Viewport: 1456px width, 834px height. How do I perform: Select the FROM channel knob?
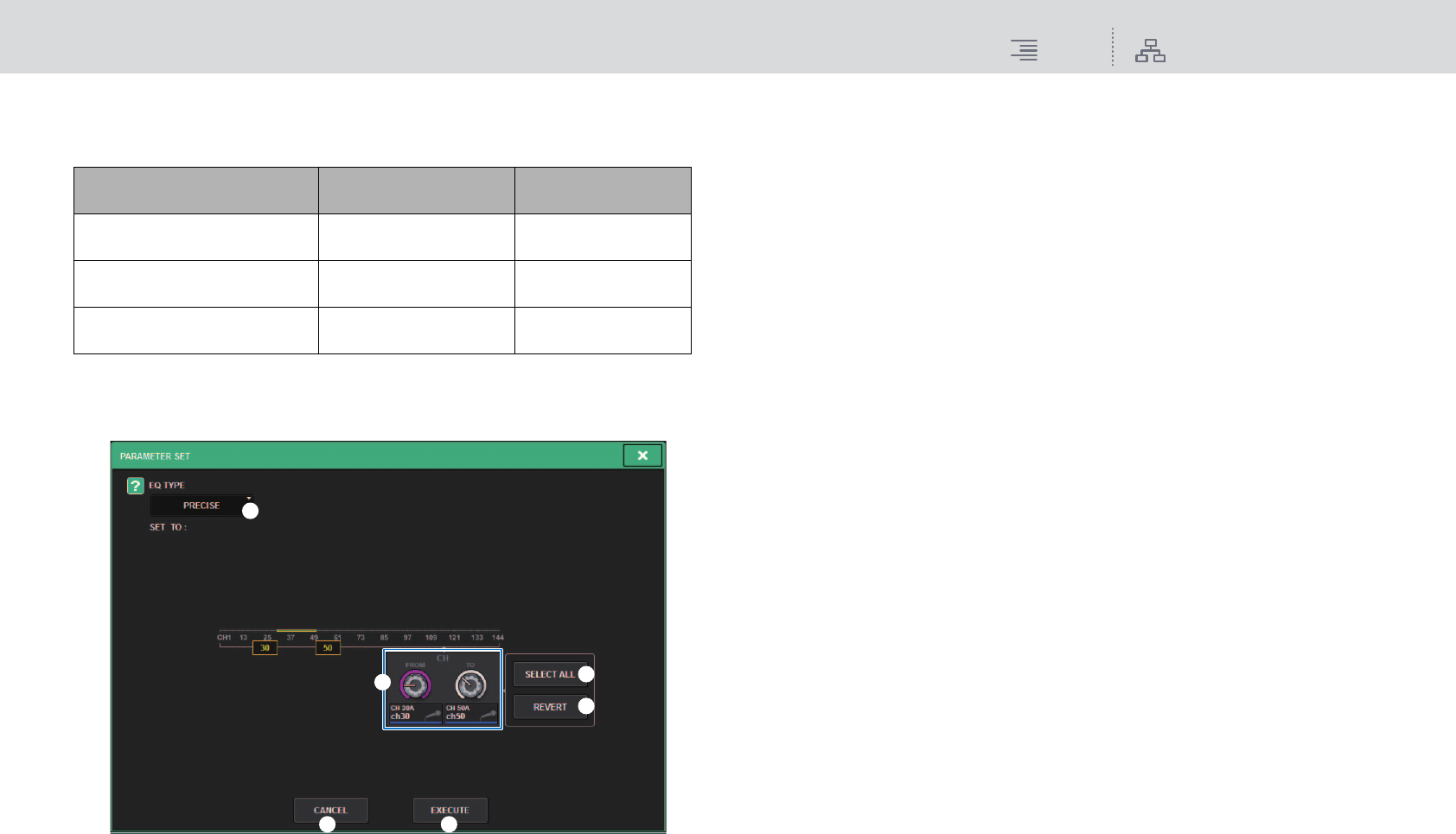415,685
